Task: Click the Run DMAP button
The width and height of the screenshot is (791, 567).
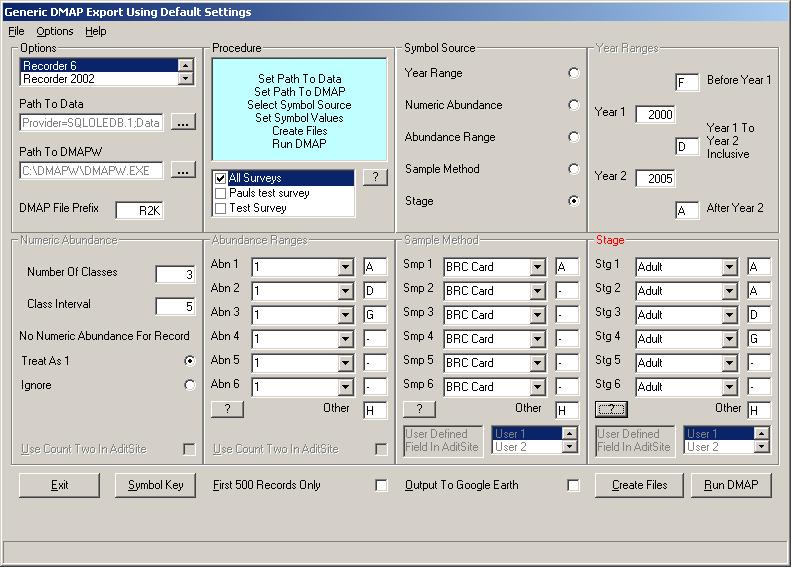Action: (x=731, y=485)
